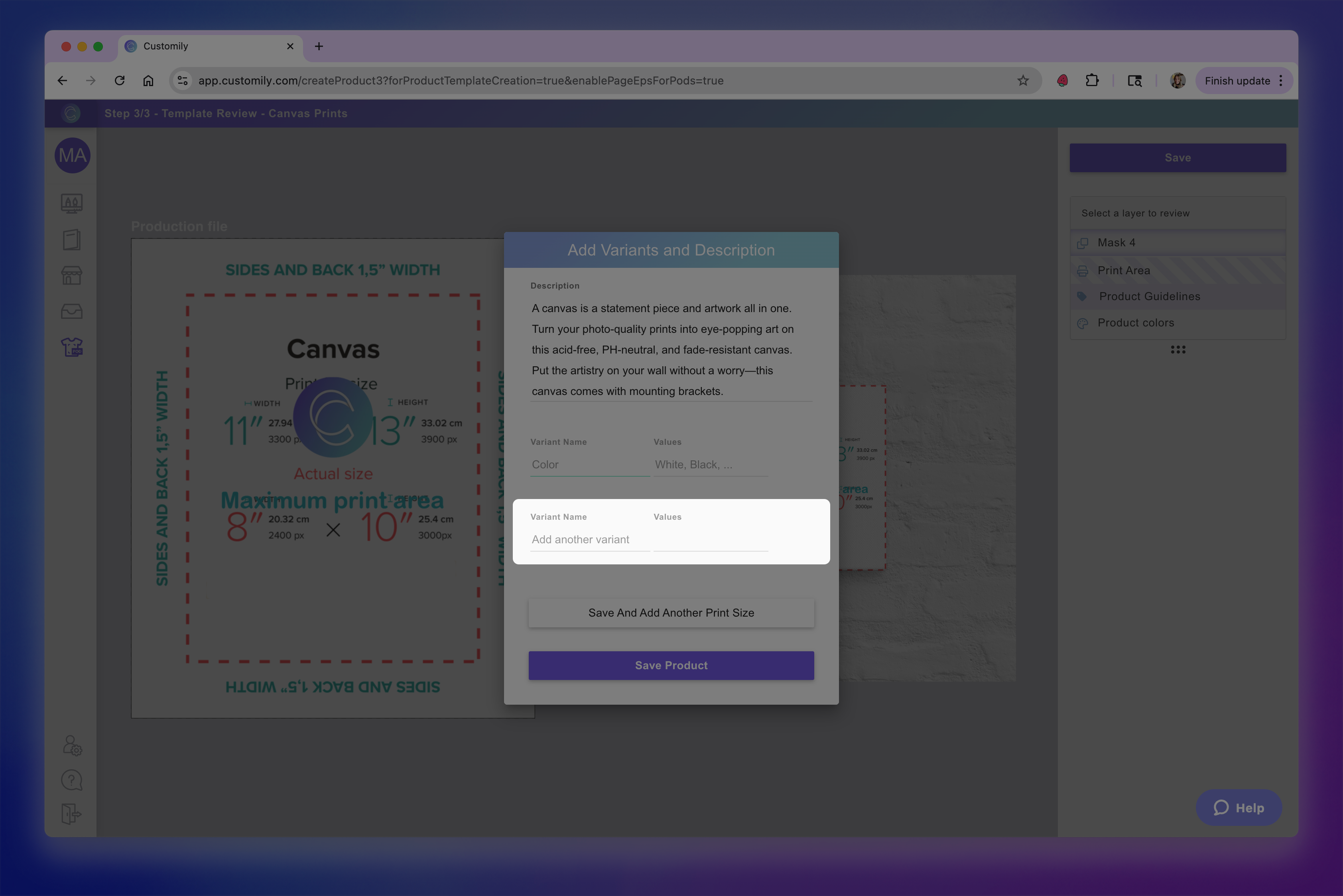Select the POD t-shirt icon in sidebar
Image resolution: width=1343 pixels, height=896 pixels.
[x=71, y=347]
